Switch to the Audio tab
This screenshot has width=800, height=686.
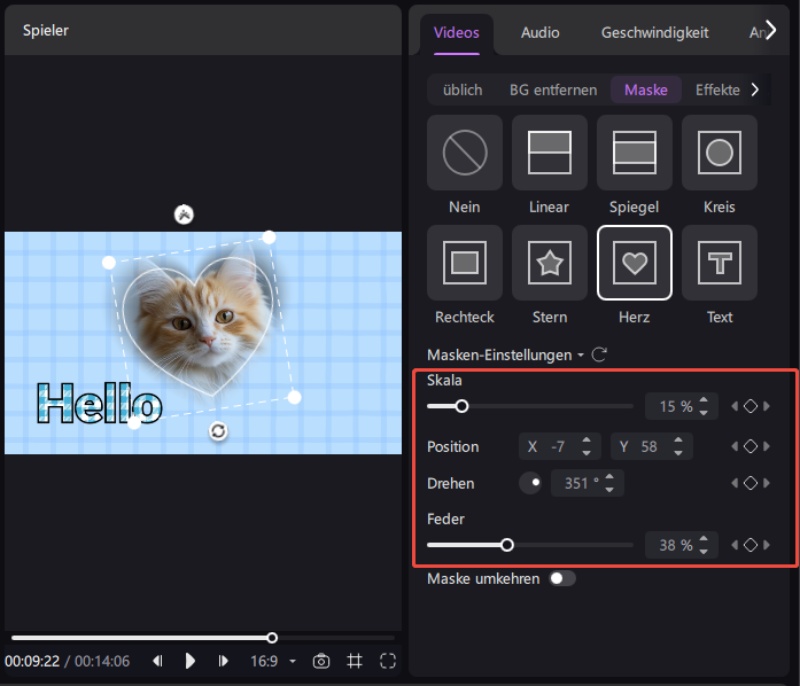click(540, 32)
